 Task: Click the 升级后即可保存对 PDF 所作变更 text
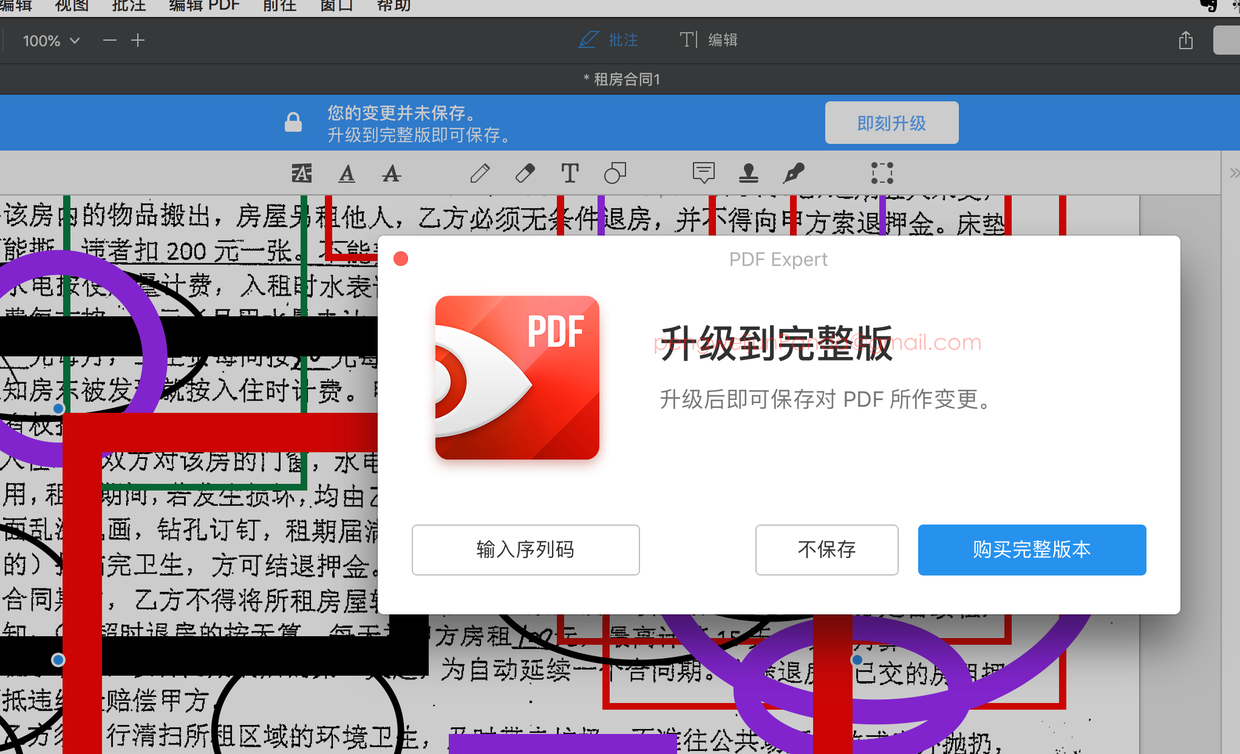tap(826, 400)
